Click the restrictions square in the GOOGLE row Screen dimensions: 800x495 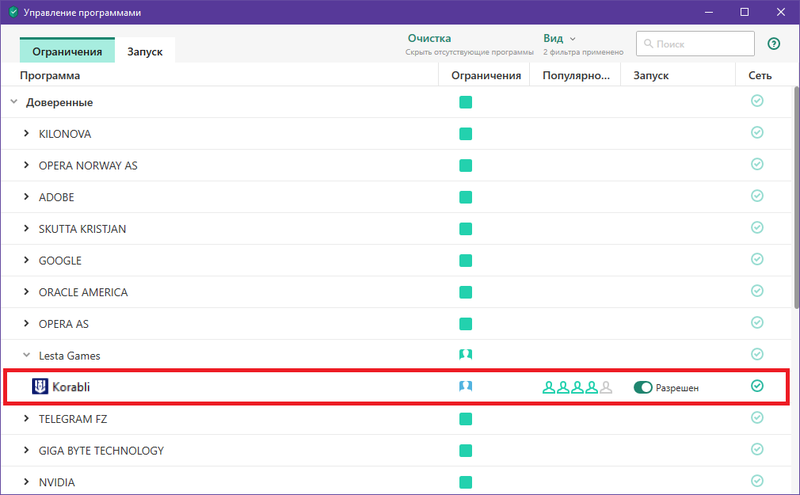[465, 260]
